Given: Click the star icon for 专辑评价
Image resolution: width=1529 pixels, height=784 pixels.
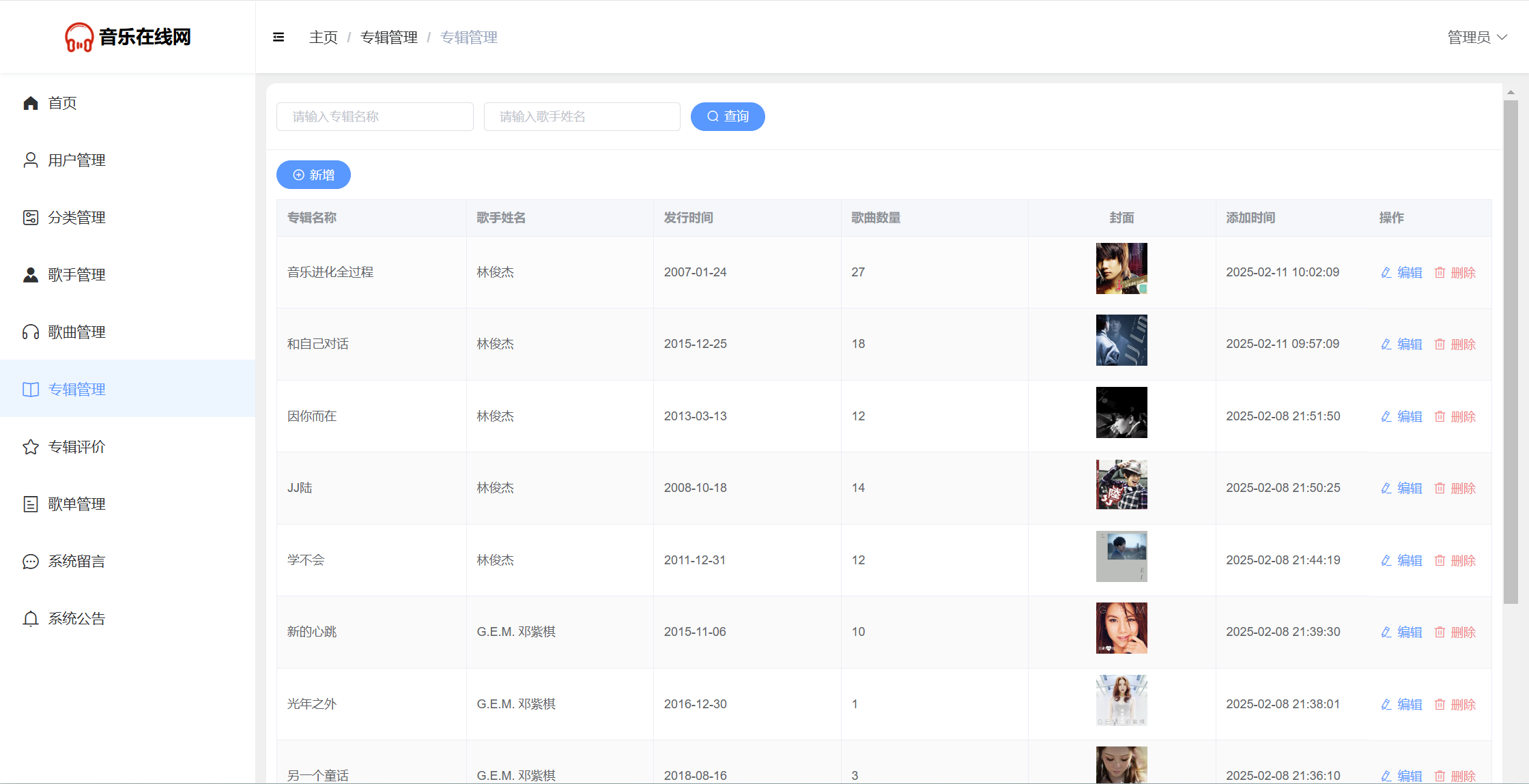Looking at the screenshot, I should coord(31,447).
